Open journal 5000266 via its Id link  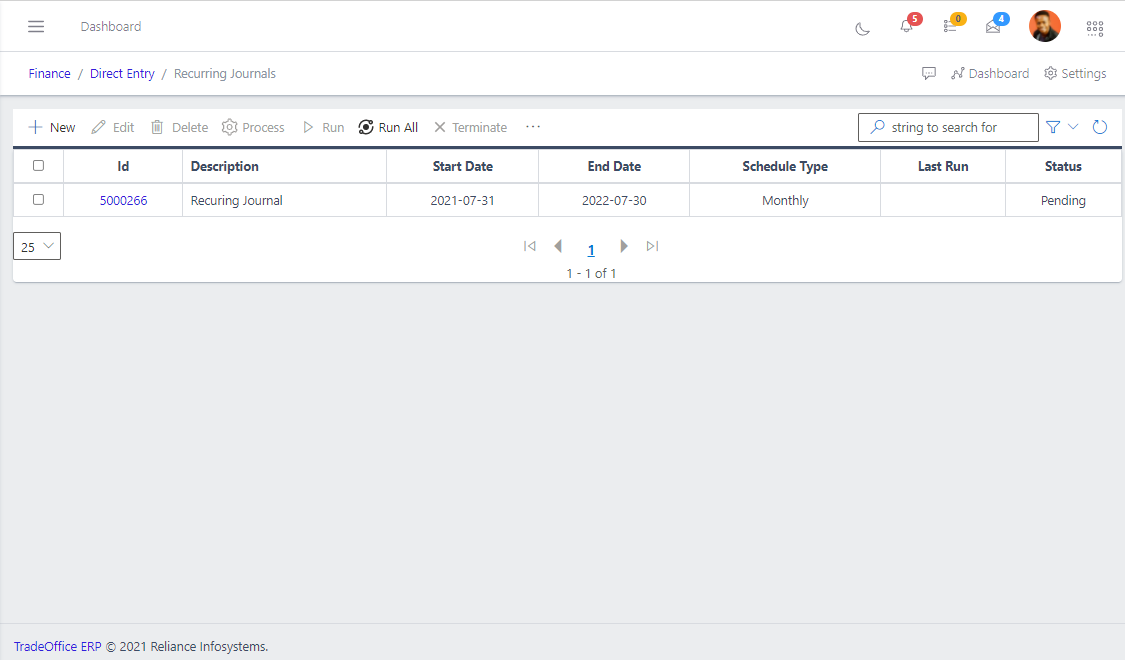[123, 199]
